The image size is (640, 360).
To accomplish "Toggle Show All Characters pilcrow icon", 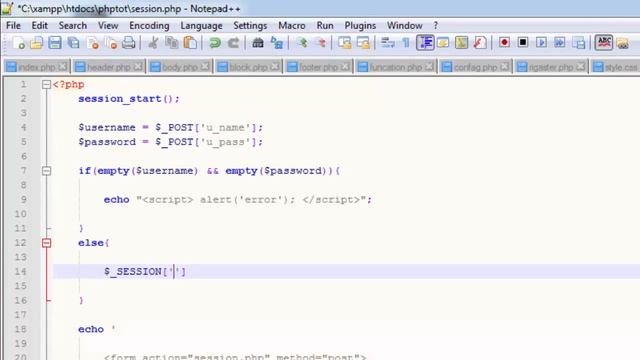I will click(406, 43).
